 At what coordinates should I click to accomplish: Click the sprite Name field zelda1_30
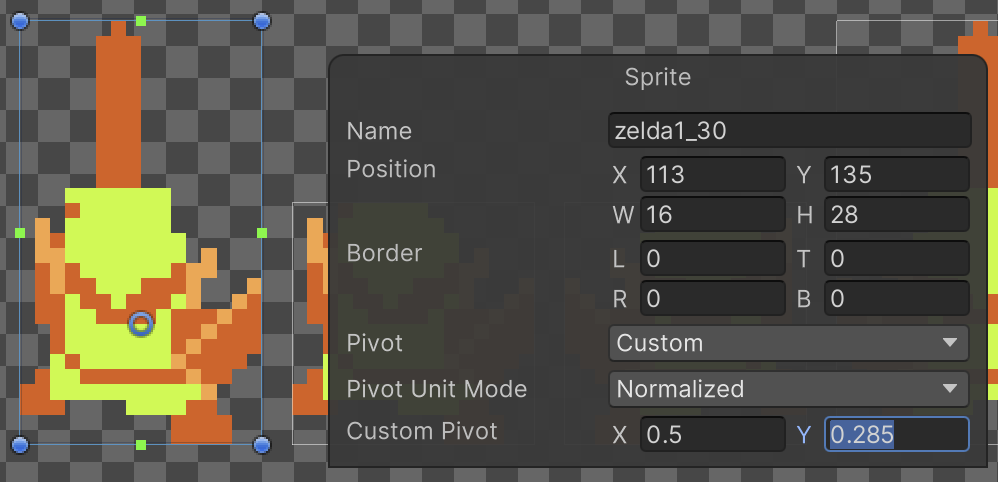789,131
